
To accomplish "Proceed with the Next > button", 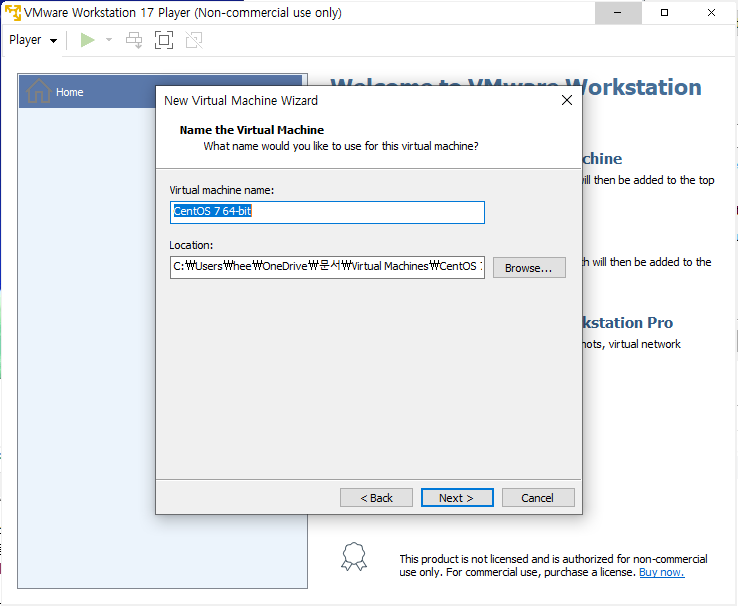I will coord(457,498).
